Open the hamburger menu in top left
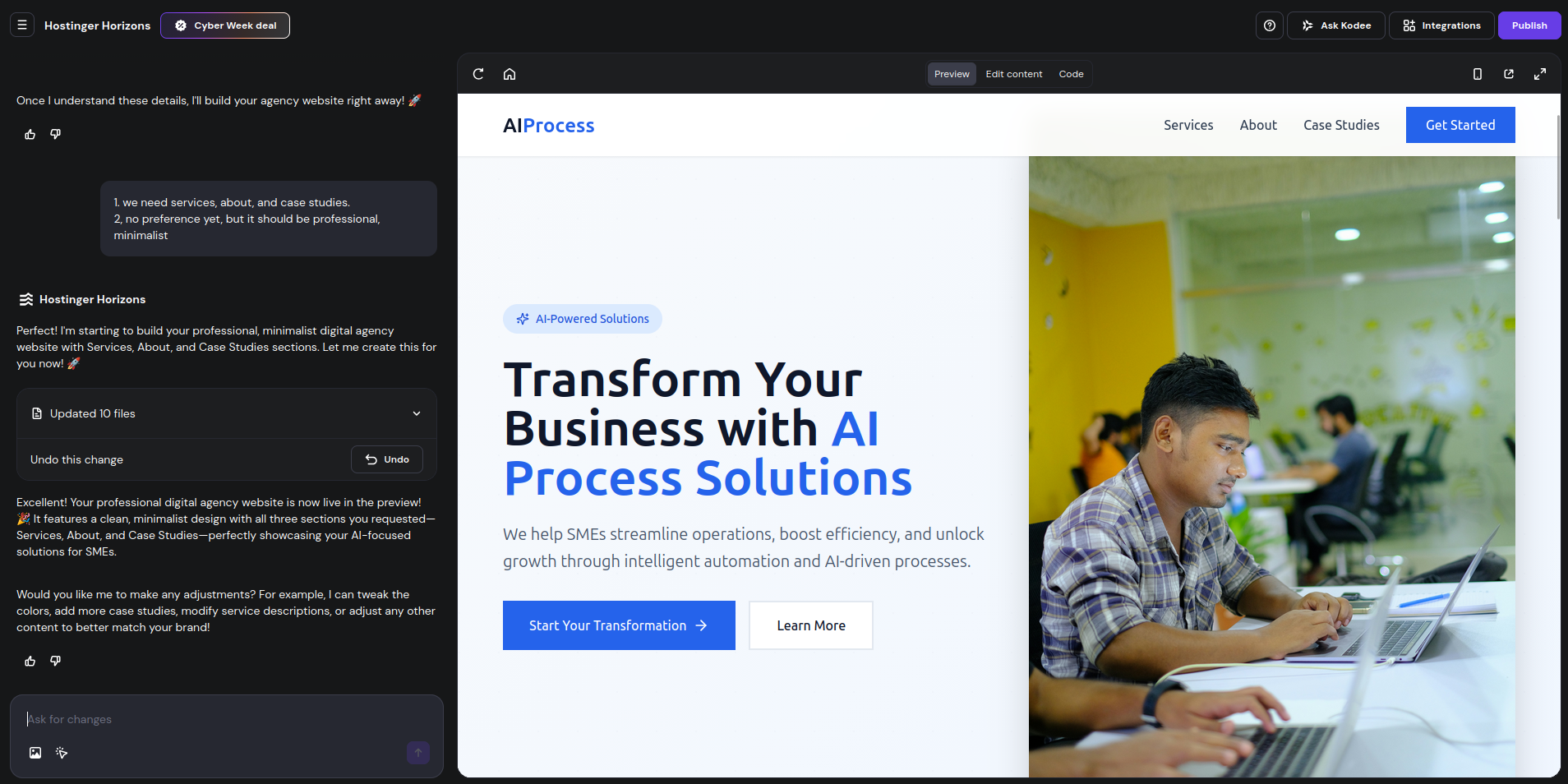The image size is (1568, 784). [x=21, y=25]
